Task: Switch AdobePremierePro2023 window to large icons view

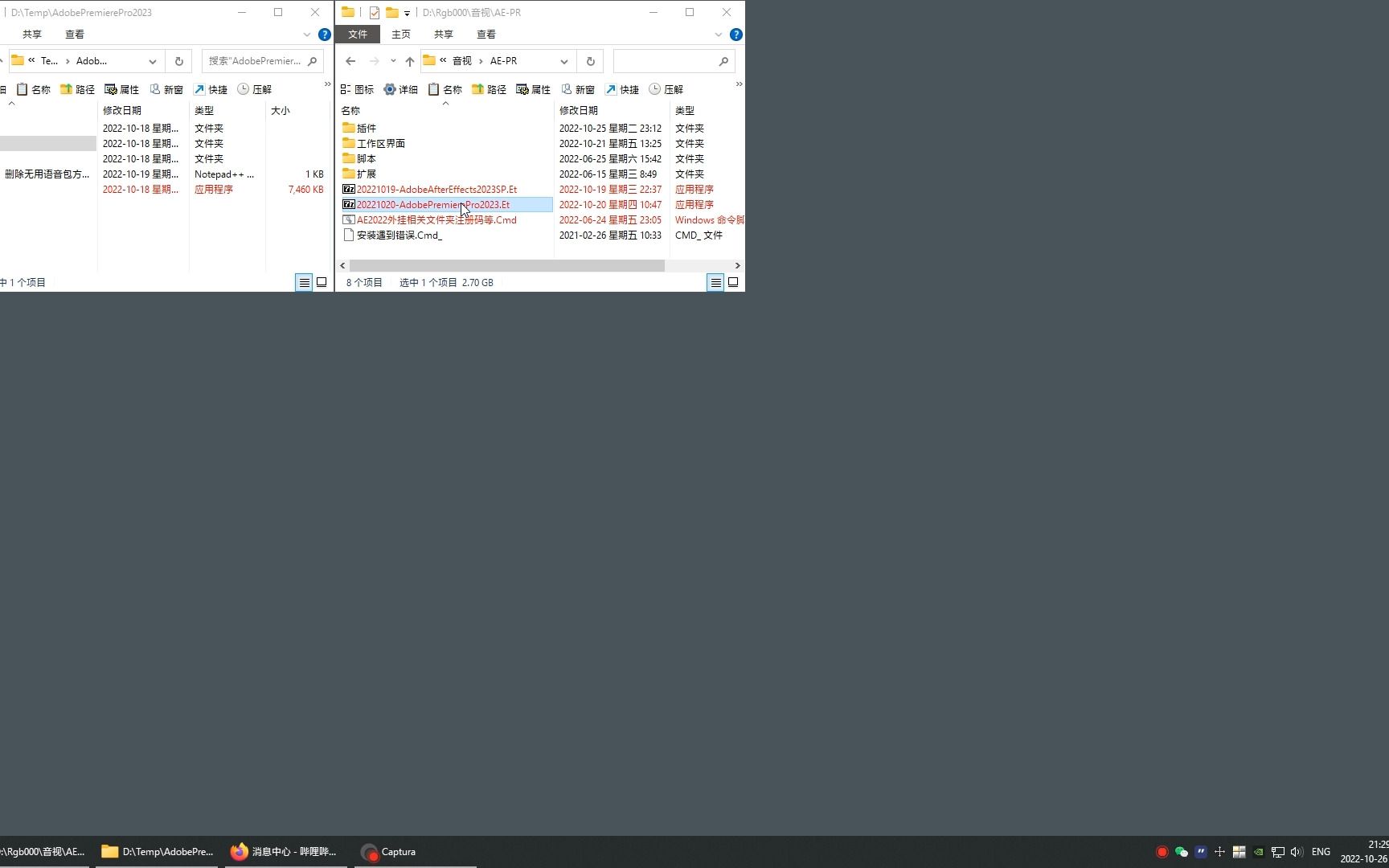Action: tap(322, 282)
